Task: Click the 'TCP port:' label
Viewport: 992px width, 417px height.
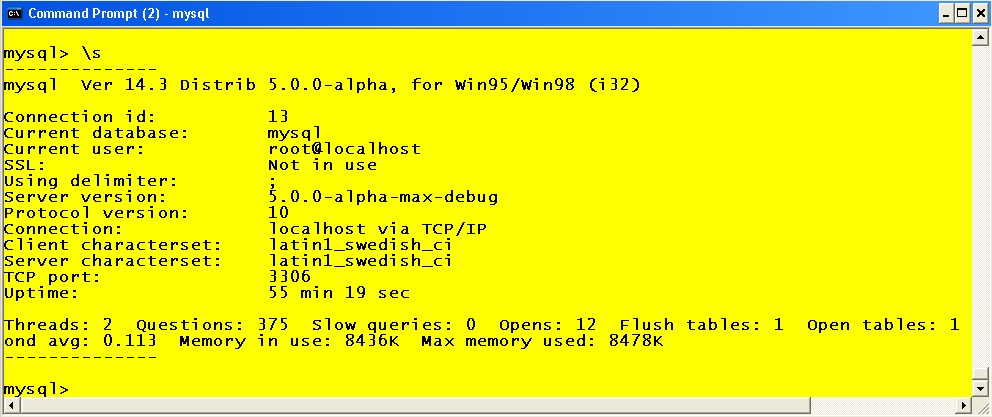Action: click(52, 277)
